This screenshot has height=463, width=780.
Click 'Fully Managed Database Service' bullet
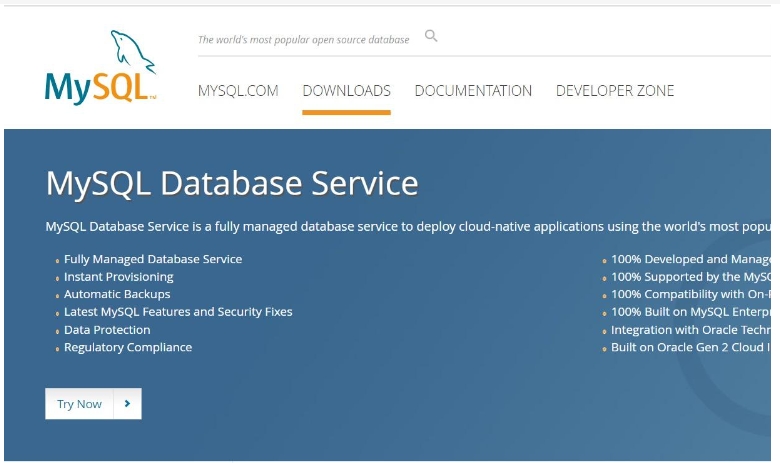tap(153, 259)
